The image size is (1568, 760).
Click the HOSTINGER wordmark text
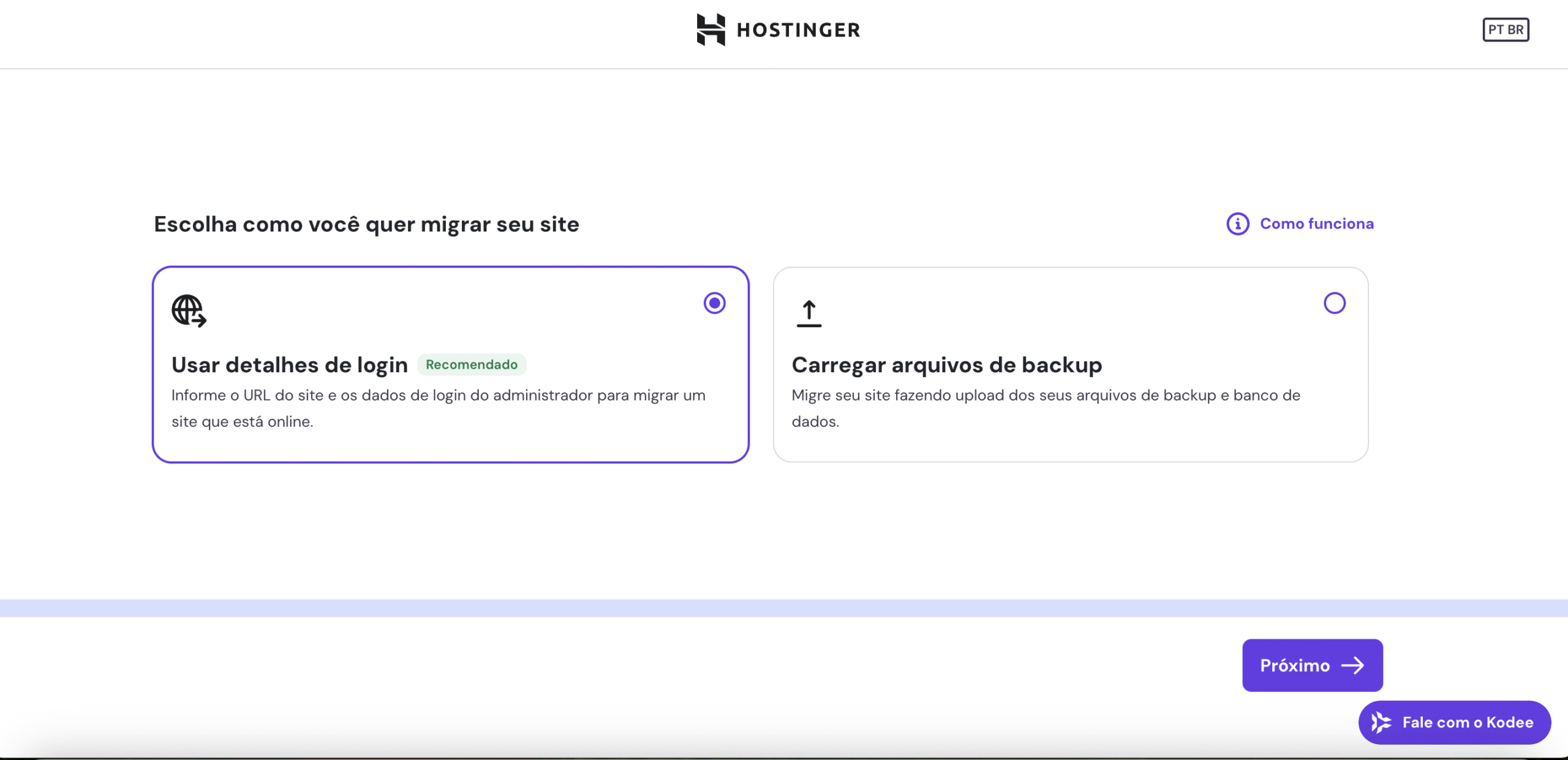(798, 30)
